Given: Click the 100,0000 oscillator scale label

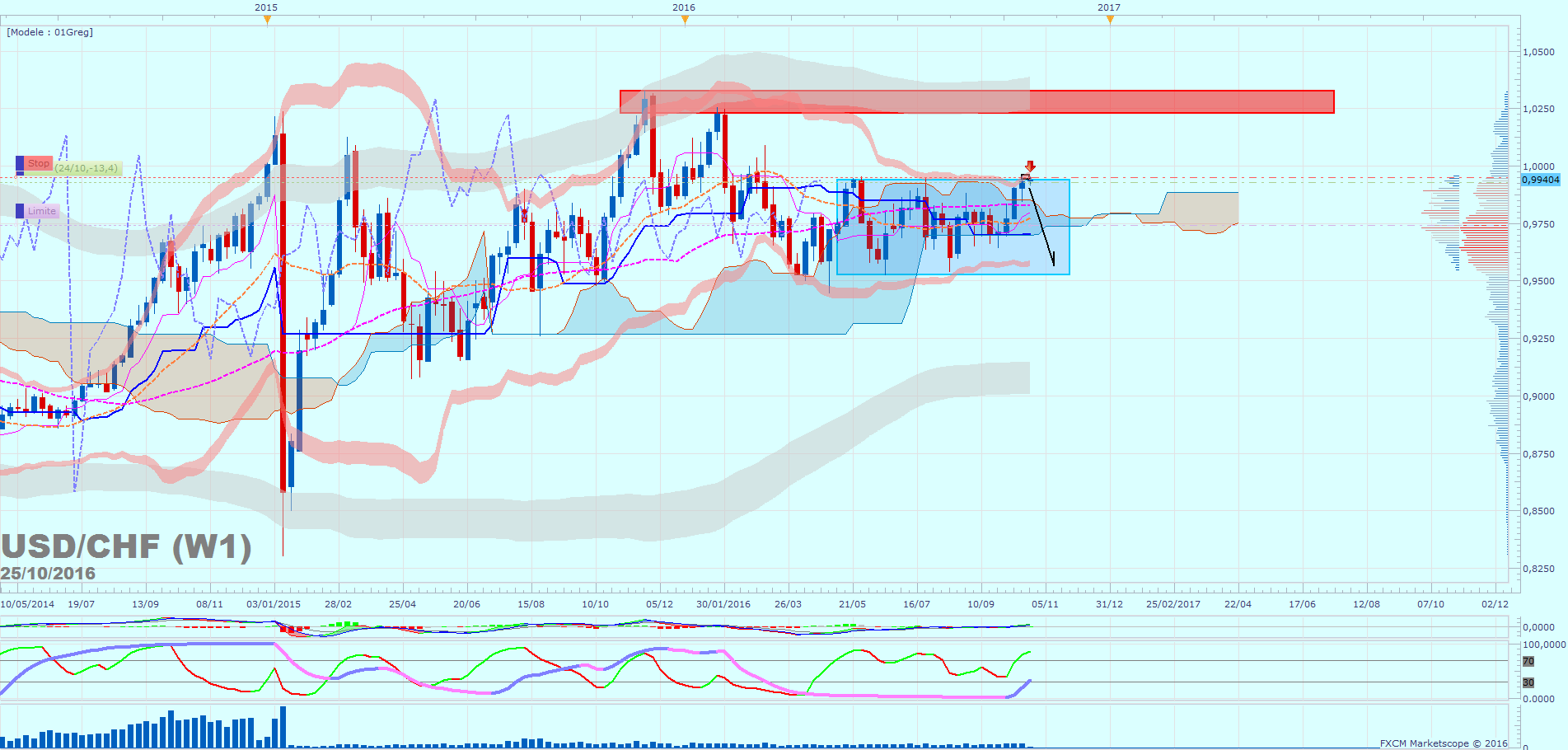Looking at the screenshot, I should 1544,645.
